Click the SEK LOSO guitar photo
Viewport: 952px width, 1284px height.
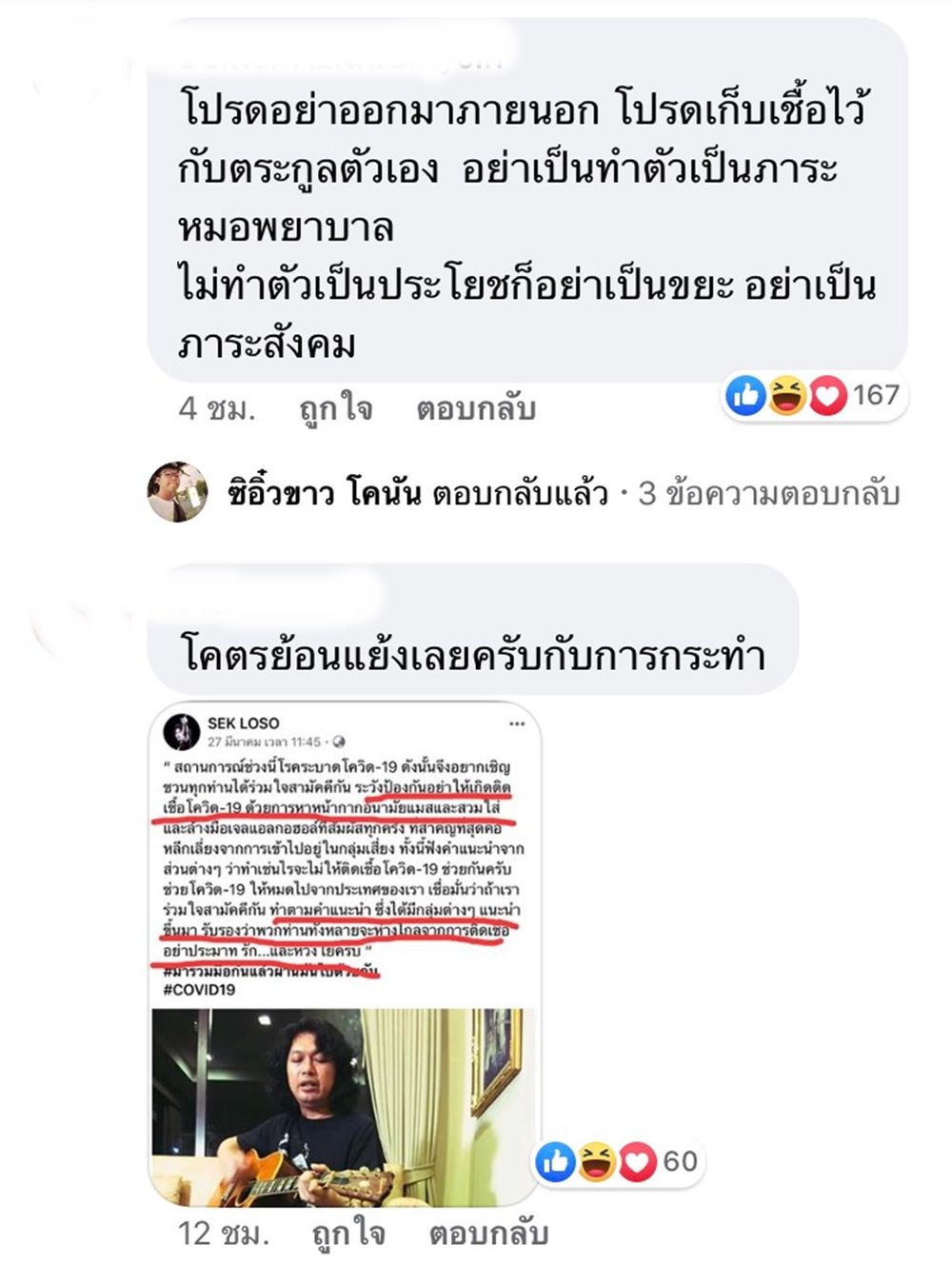coord(345,1107)
